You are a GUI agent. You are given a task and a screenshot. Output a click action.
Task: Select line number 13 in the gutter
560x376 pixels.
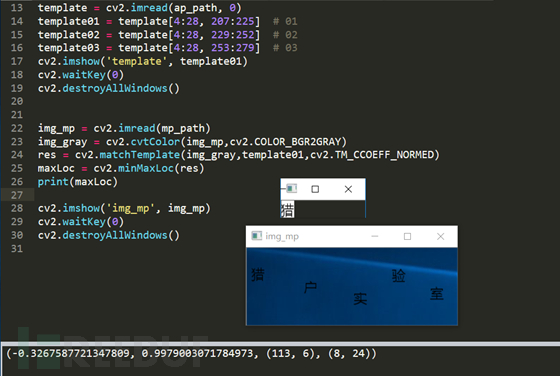click(17, 7)
